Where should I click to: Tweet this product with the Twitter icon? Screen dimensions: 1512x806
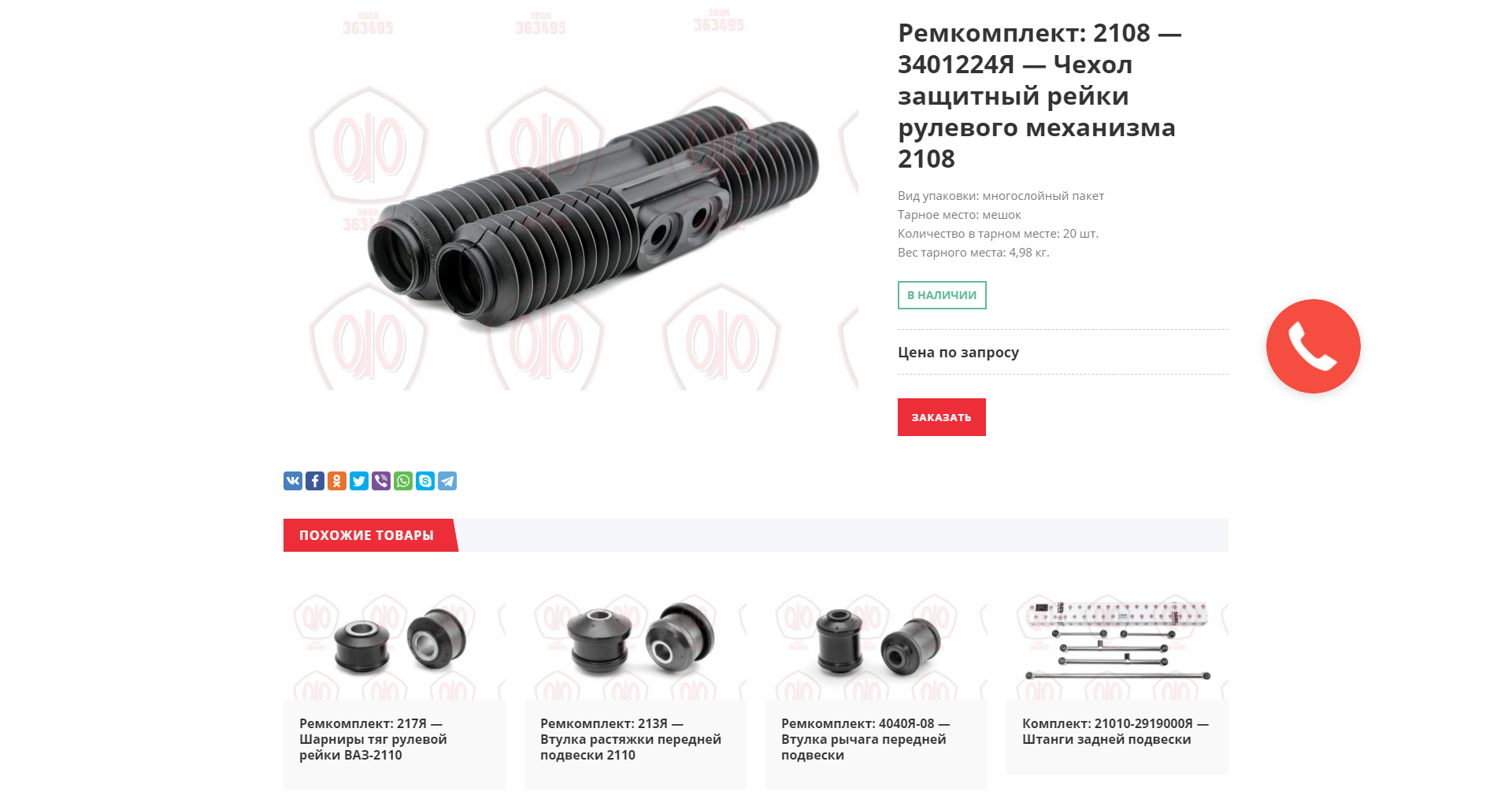(359, 481)
